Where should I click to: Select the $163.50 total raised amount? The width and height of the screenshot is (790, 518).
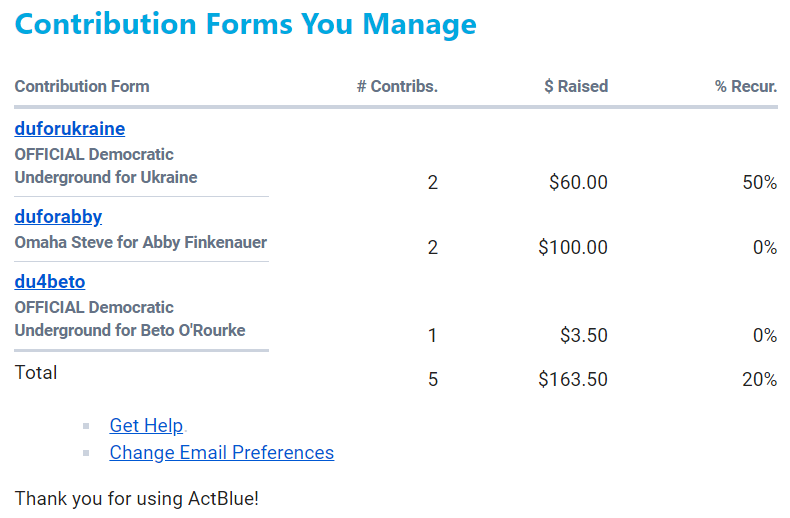573,380
